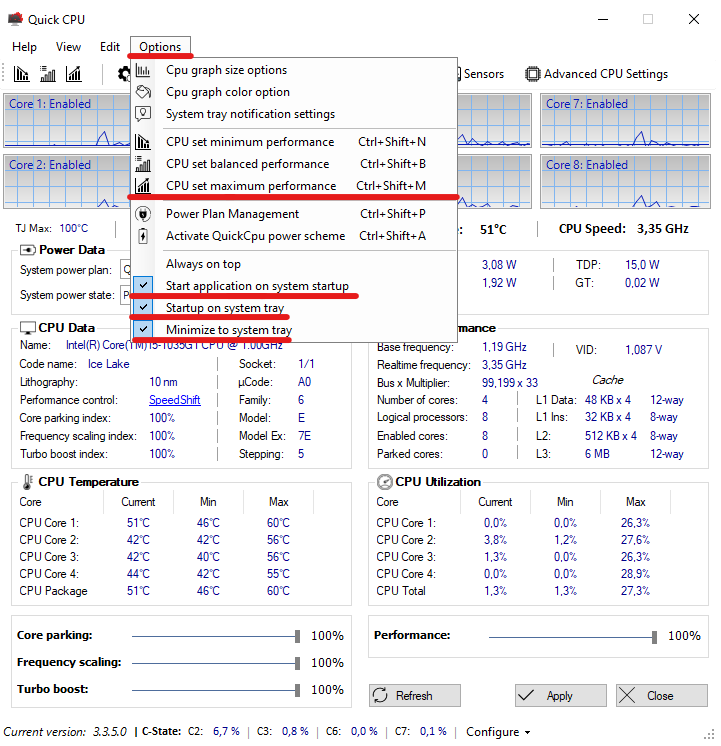The width and height of the screenshot is (721, 746).
Task: Follow the SpeedShift link
Action: (x=175, y=400)
